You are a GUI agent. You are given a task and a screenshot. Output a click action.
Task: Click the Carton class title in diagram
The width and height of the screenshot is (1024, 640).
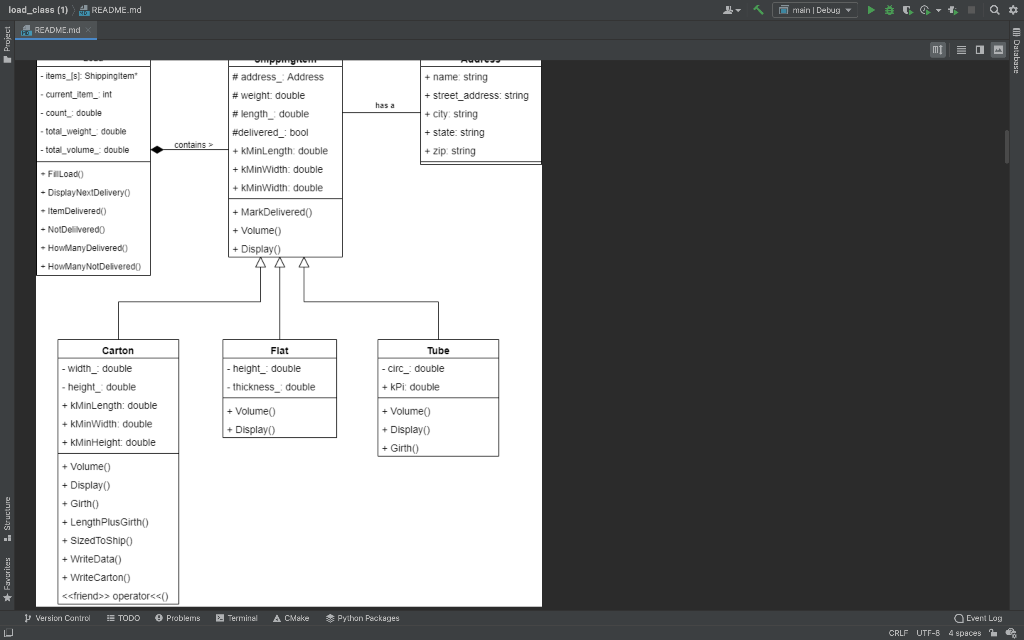118,351
